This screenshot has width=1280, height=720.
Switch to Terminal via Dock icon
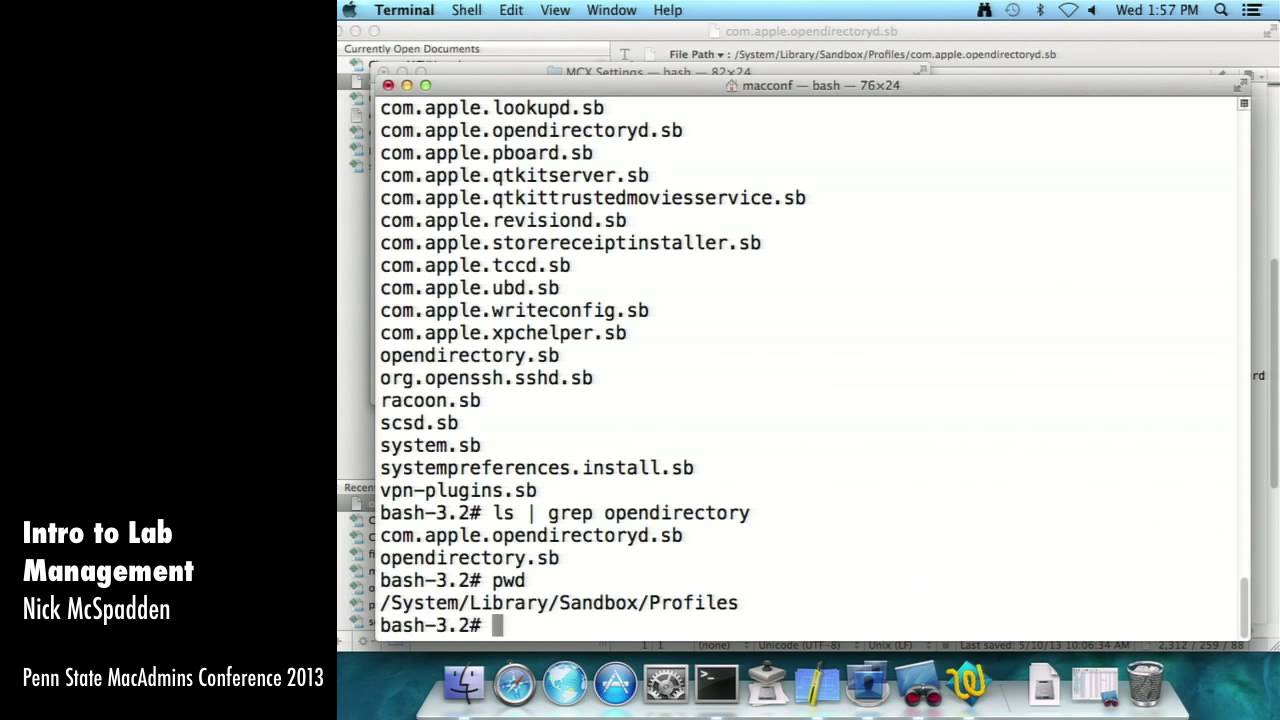coord(716,684)
